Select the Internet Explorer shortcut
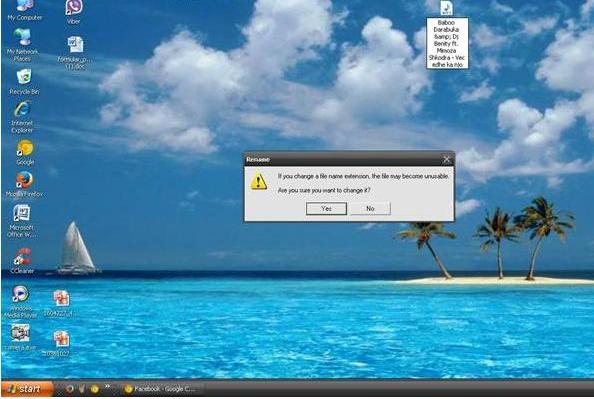Image resolution: width=594 pixels, height=399 pixels. click(x=22, y=117)
